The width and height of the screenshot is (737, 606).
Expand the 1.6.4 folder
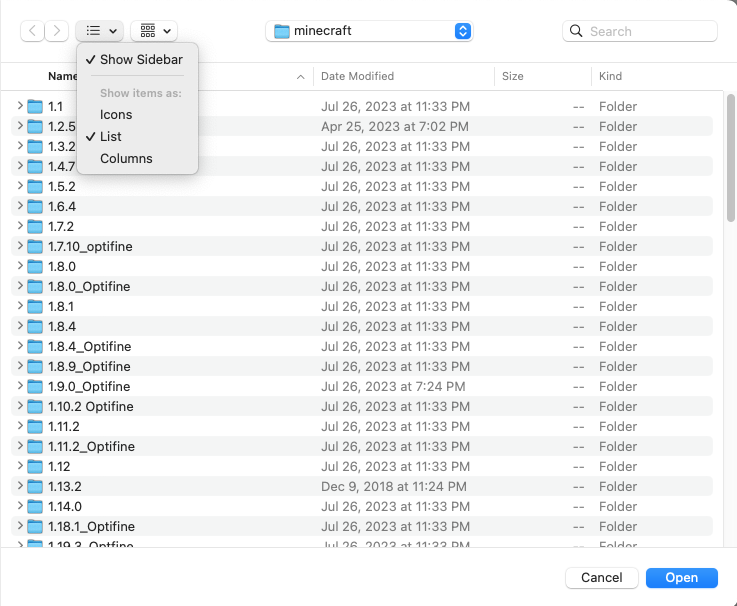pyautogui.click(x=20, y=206)
